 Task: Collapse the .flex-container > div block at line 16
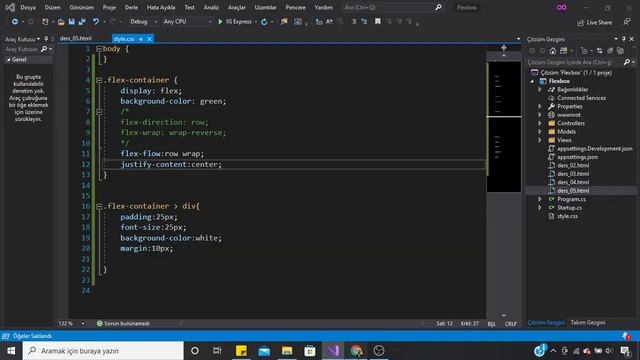(x=99, y=206)
